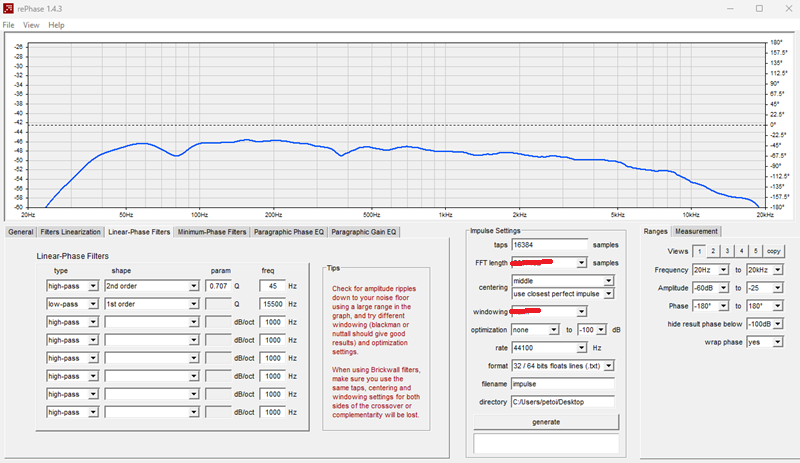Open the 2nd order shape dropdown
The image size is (800, 463).
[x=152, y=286]
